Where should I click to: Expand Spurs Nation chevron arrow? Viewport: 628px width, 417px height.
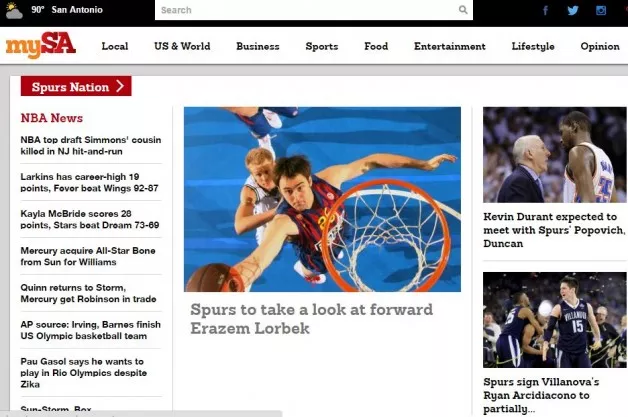120,87
